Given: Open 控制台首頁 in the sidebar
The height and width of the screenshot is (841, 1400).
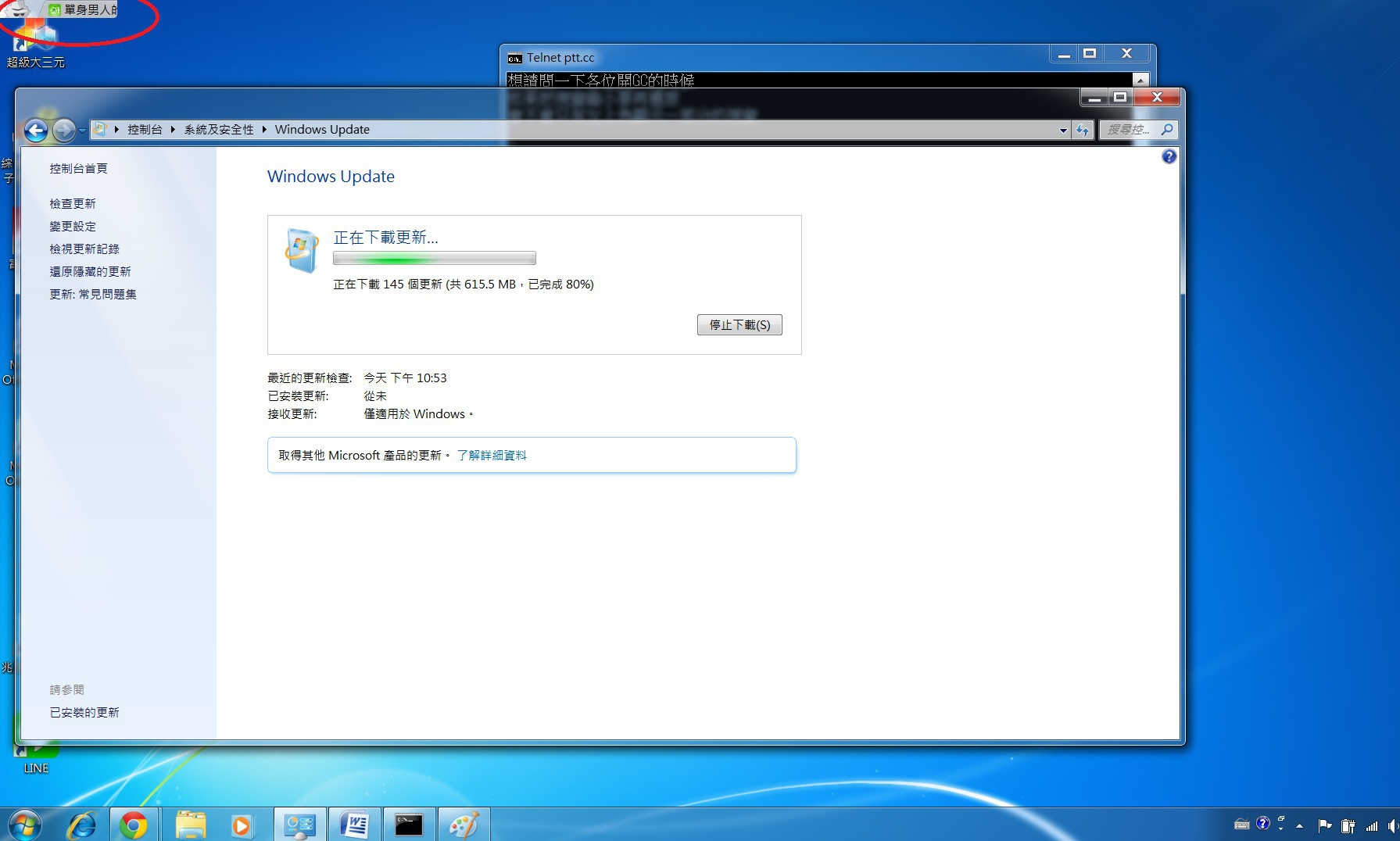Looking at the screenshot, I should (x=78, y=169).
